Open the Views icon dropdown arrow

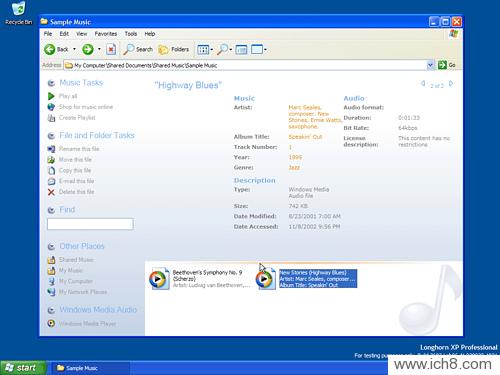click(x=212, y=50)
